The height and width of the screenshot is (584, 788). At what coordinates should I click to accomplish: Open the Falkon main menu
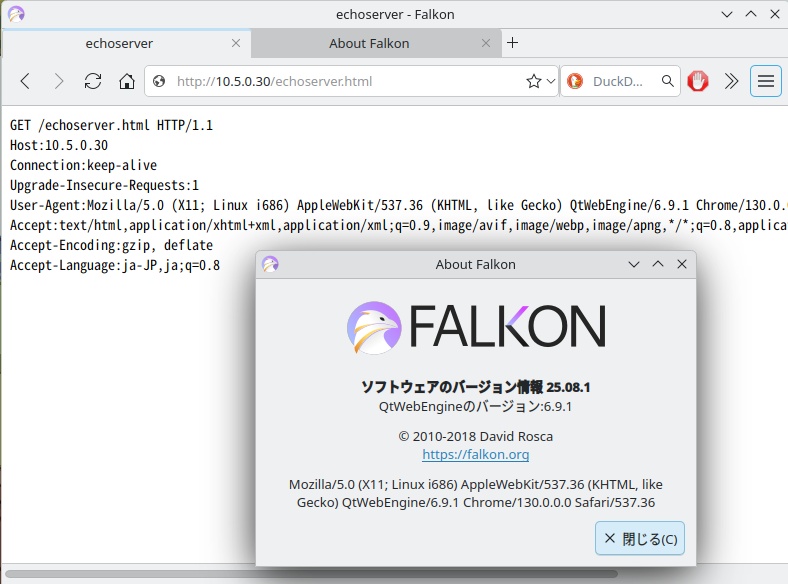[x=765, y=81]
